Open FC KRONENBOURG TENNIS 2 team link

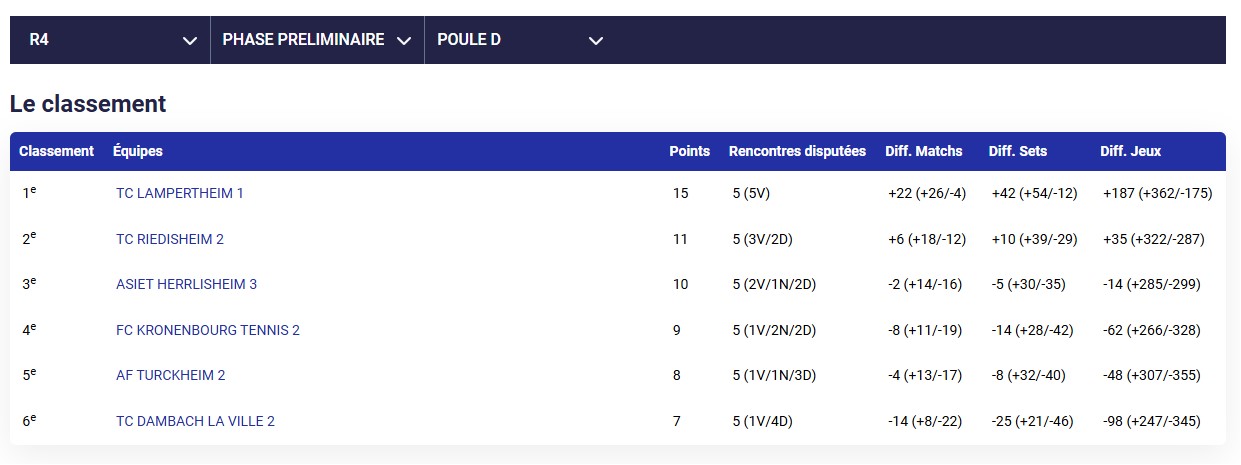pyautogui.click(x=208, y=330)
